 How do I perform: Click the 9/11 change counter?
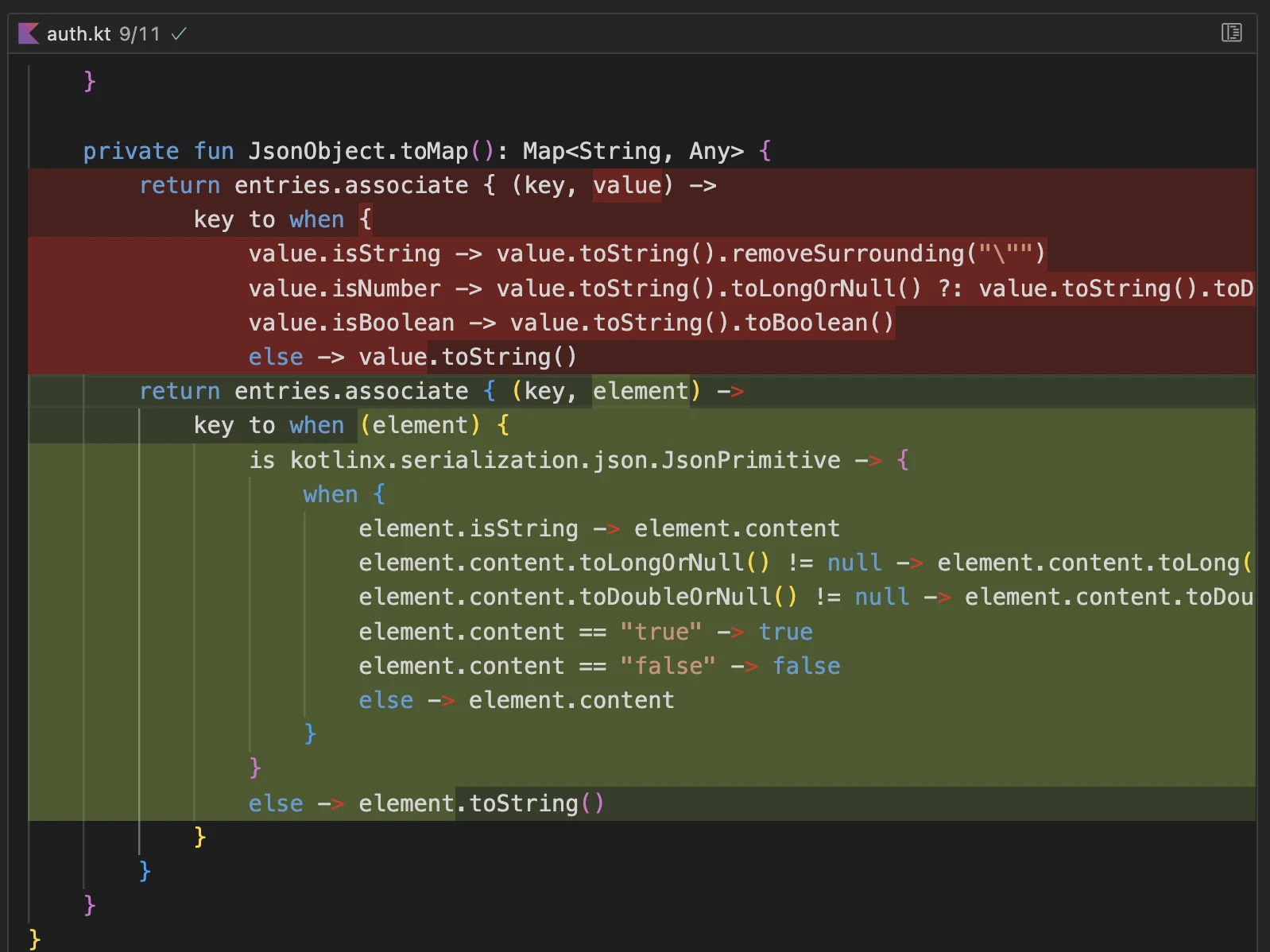(x=140, y=33)
